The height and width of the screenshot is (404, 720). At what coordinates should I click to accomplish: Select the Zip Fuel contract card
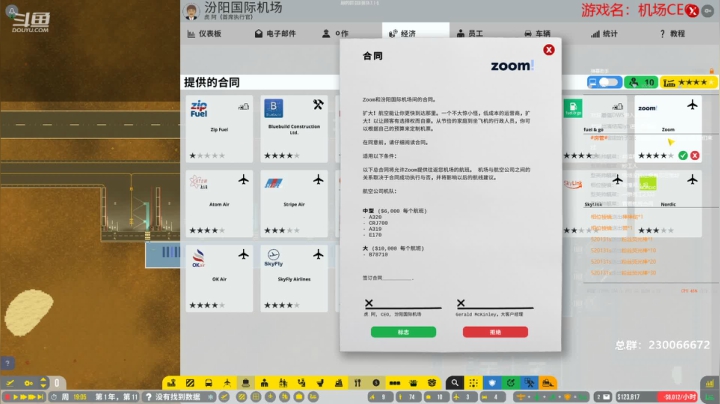pyautogui.click(x=219, y=129)
